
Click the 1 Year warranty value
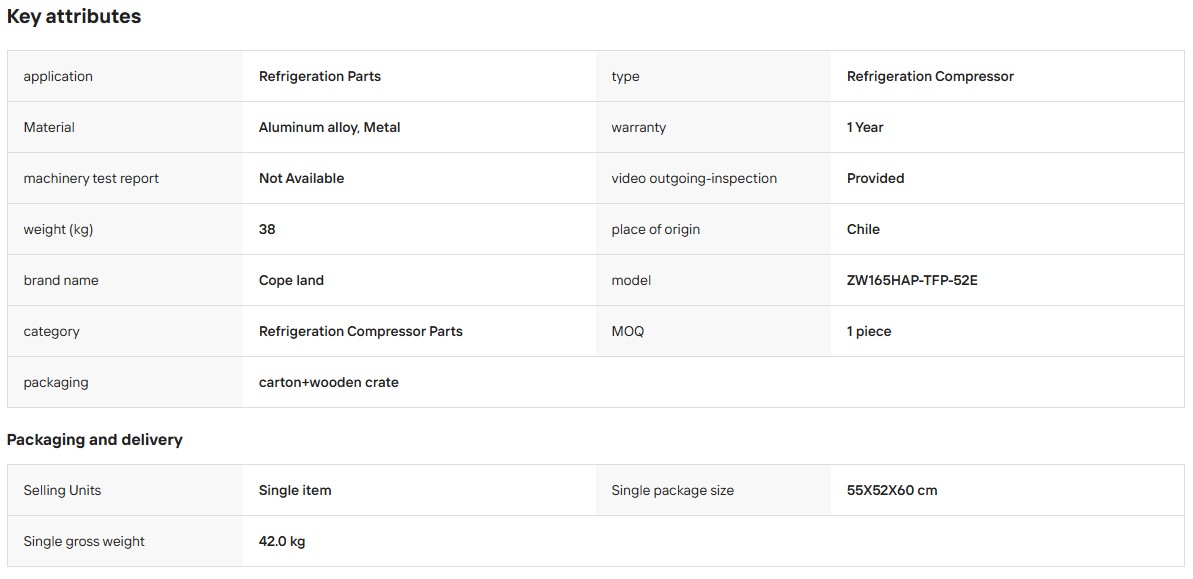click(865, 127)
